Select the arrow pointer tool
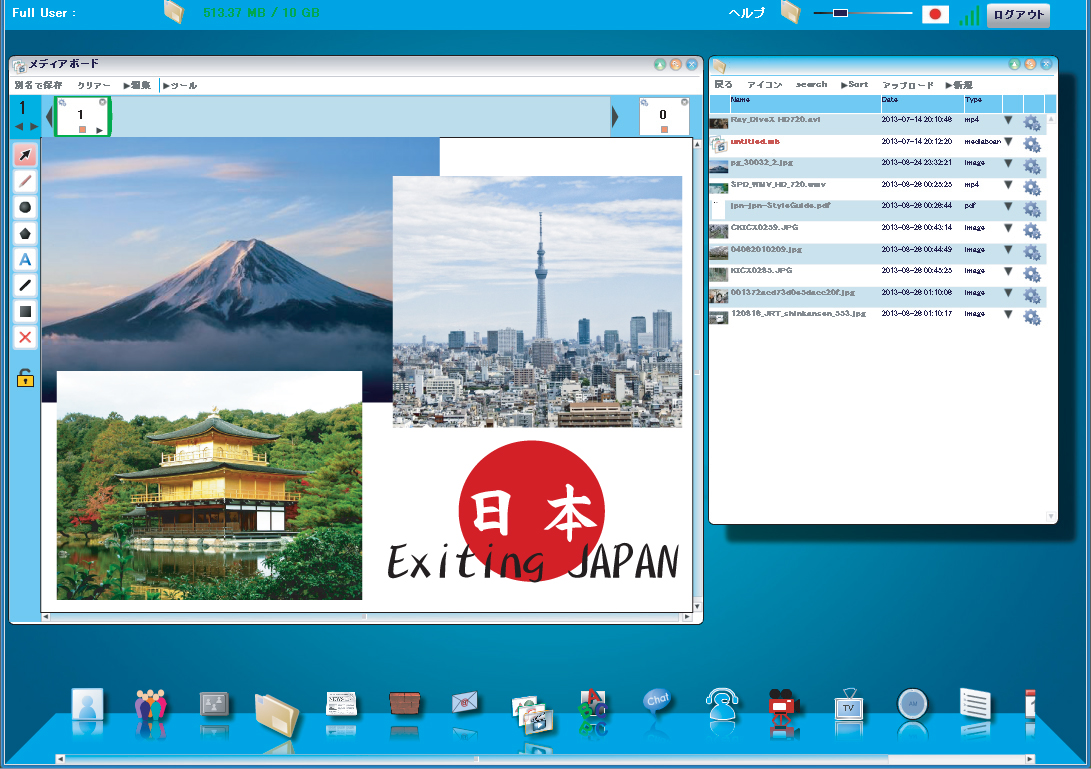Viewport: 1091px width, 769px height. point(26,155)
